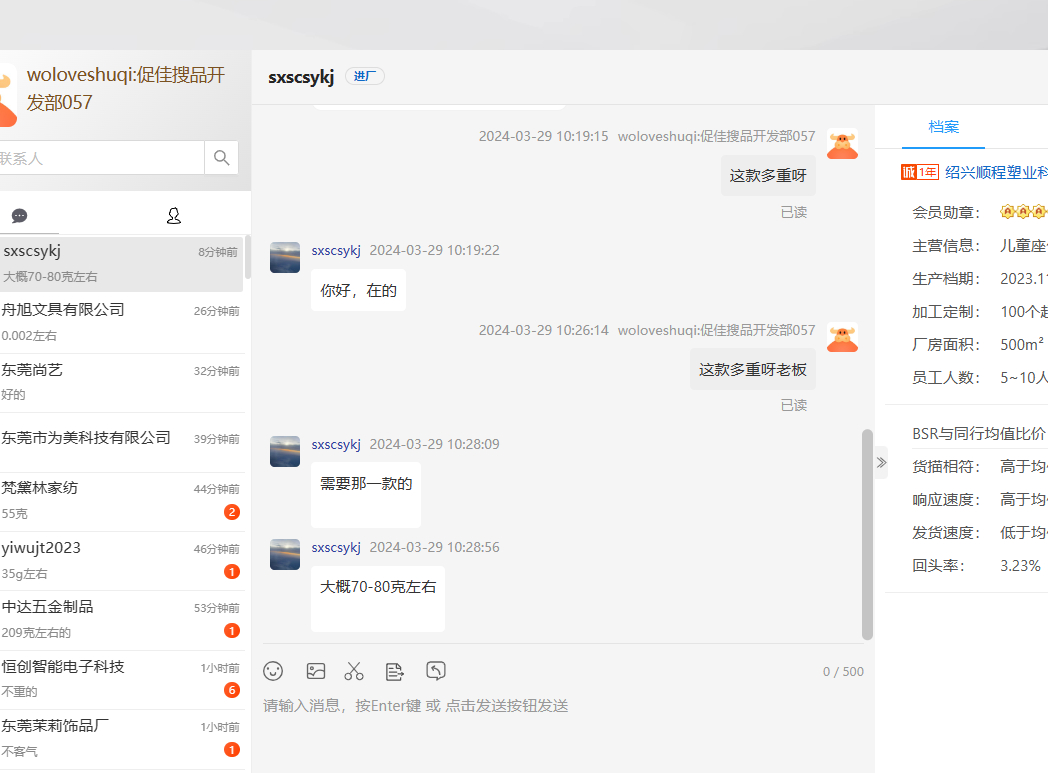Click unread badge 1 on yiwujt2023
The height and width of the screenshot is (773, 1048).
(x=232, y=572)
